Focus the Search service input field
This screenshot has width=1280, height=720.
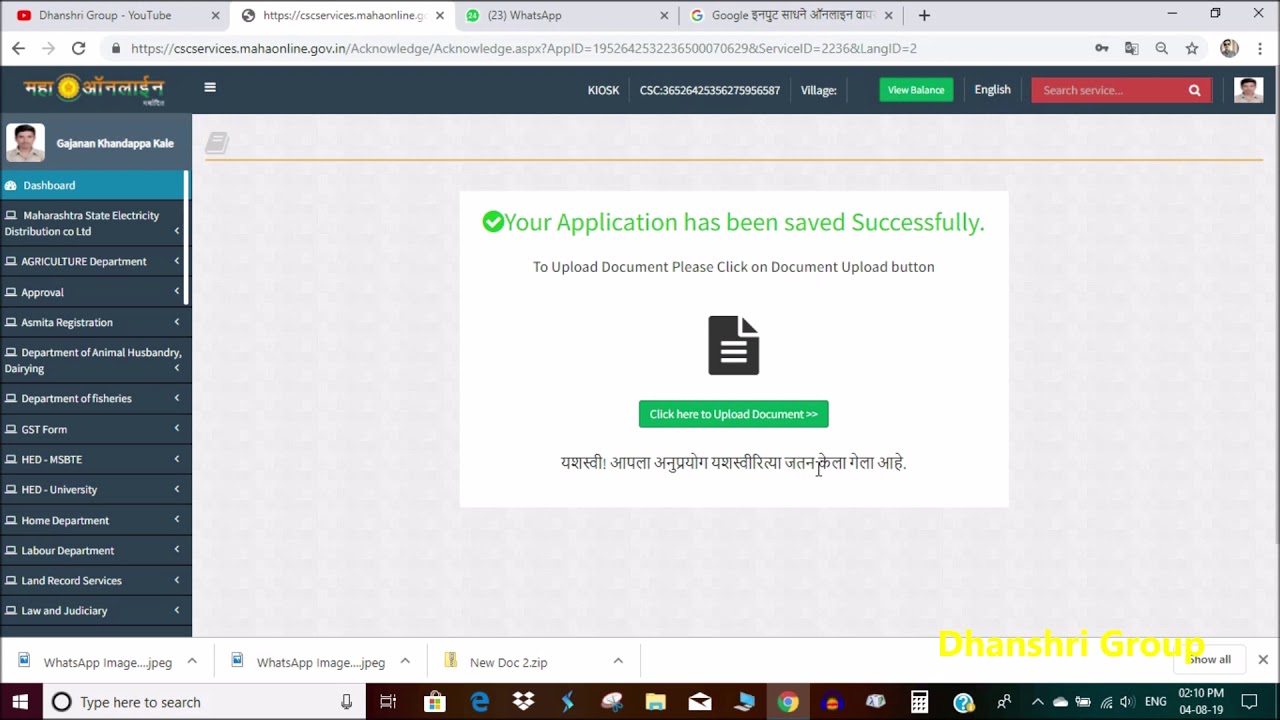coord(1108,90)
